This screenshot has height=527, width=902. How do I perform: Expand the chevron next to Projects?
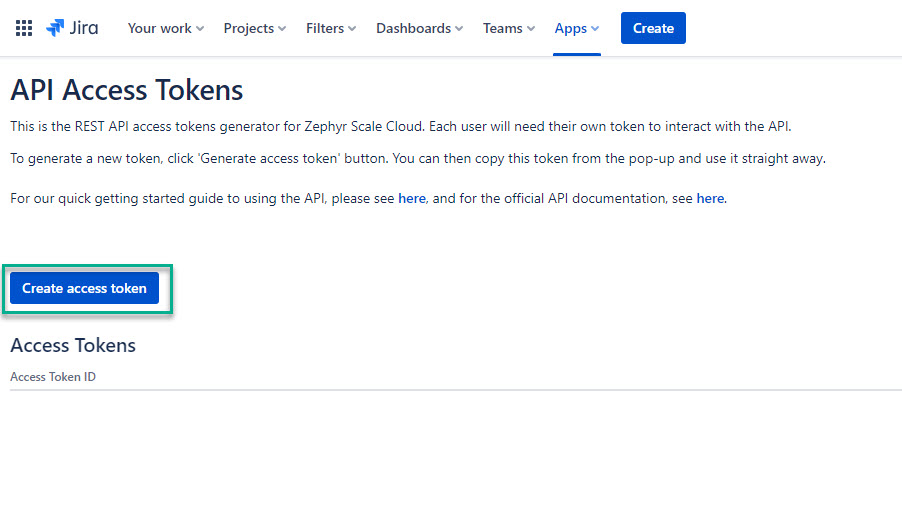282,29
